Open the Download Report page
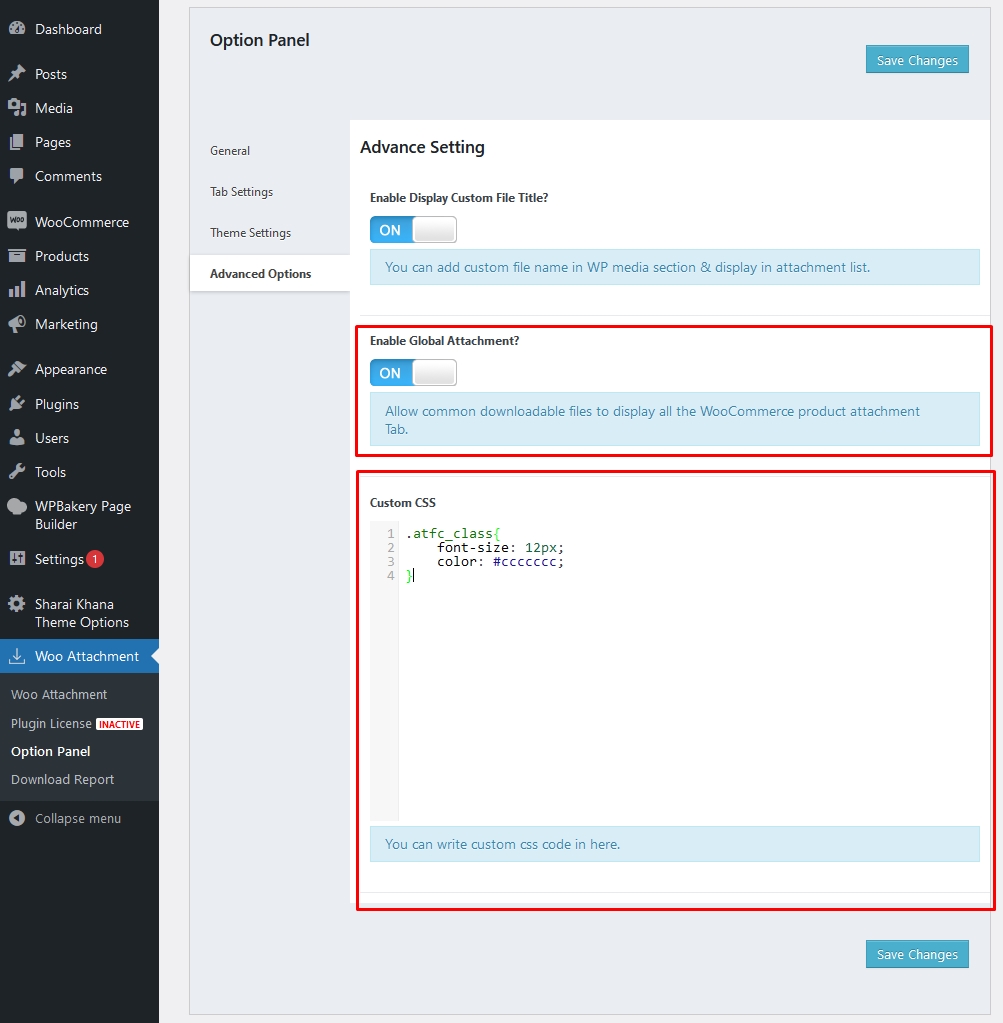 [x=60, y=779]
